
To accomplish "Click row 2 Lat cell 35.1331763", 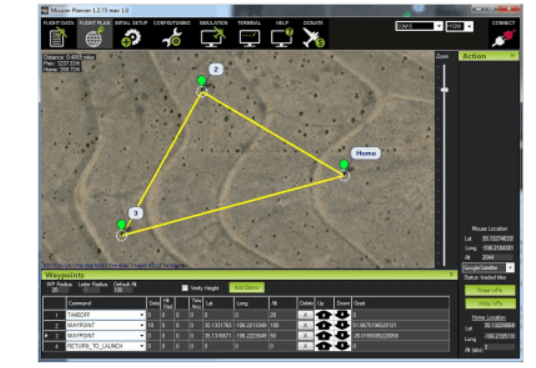I will (x=218, y=325).
